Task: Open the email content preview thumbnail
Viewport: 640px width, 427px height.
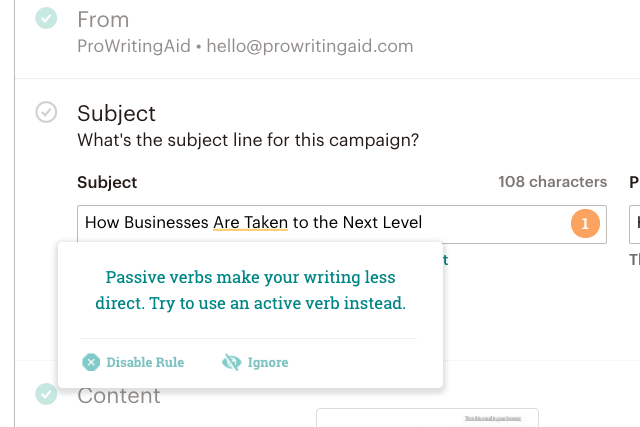Action: point(427,418)
